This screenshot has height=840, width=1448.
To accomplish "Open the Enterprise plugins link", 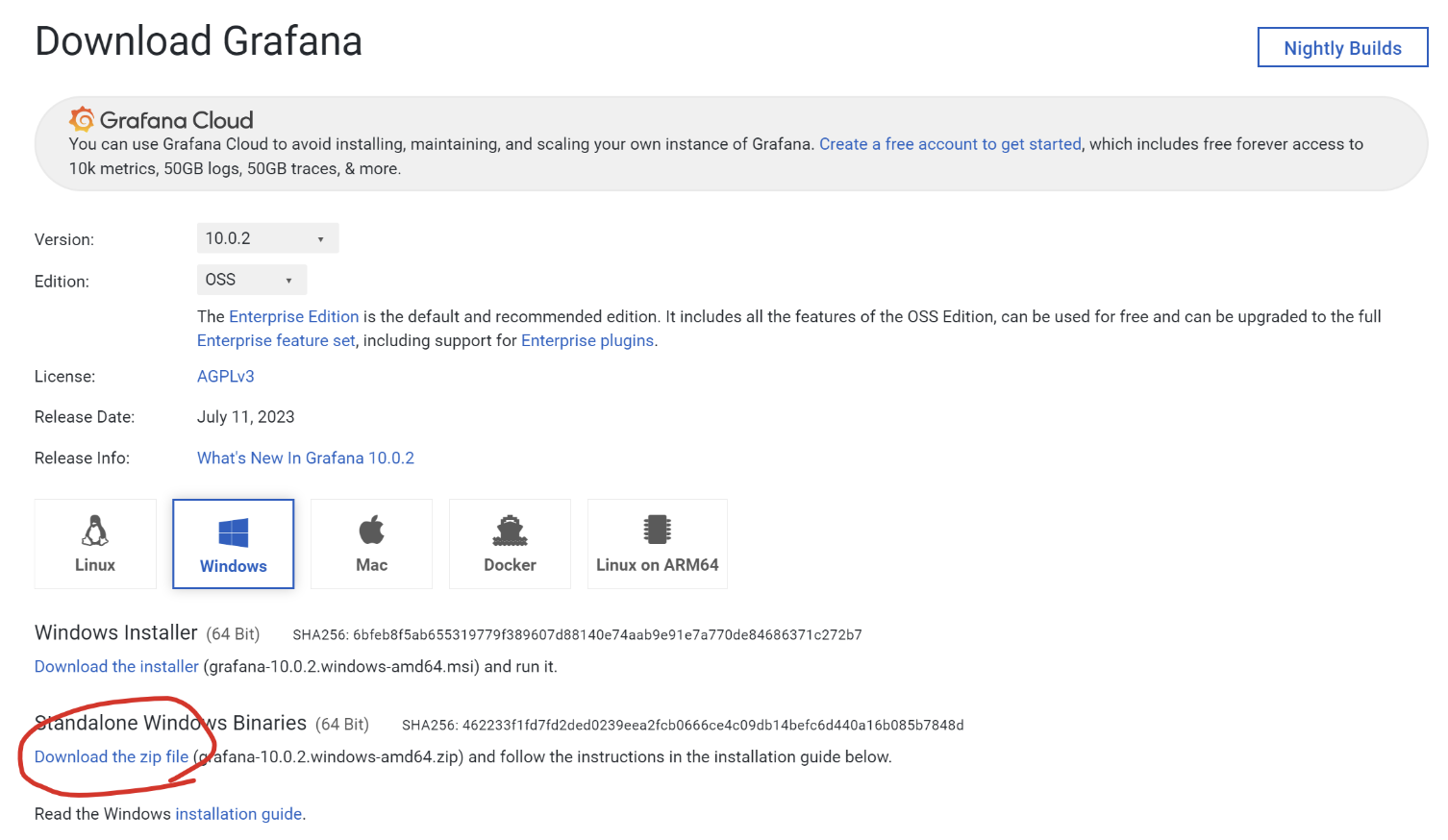I will coord(587,340).
